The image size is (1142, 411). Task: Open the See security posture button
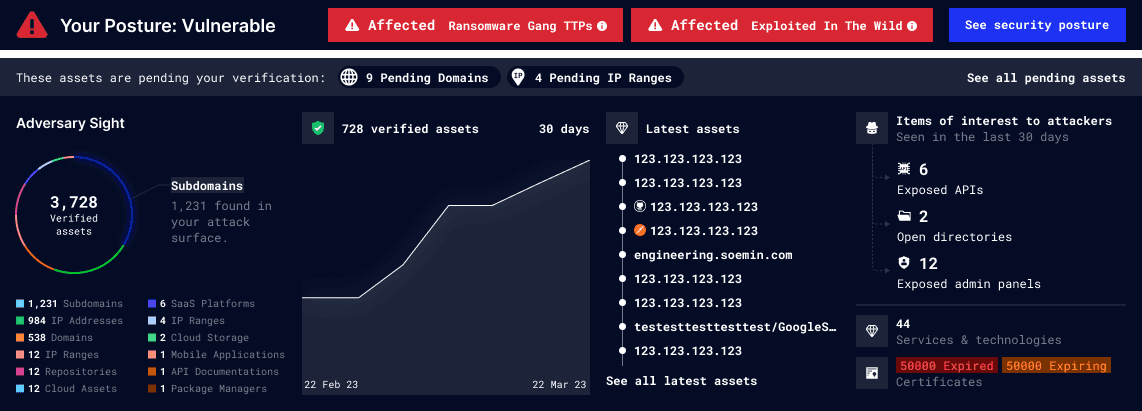click(x=1036, y=25)
